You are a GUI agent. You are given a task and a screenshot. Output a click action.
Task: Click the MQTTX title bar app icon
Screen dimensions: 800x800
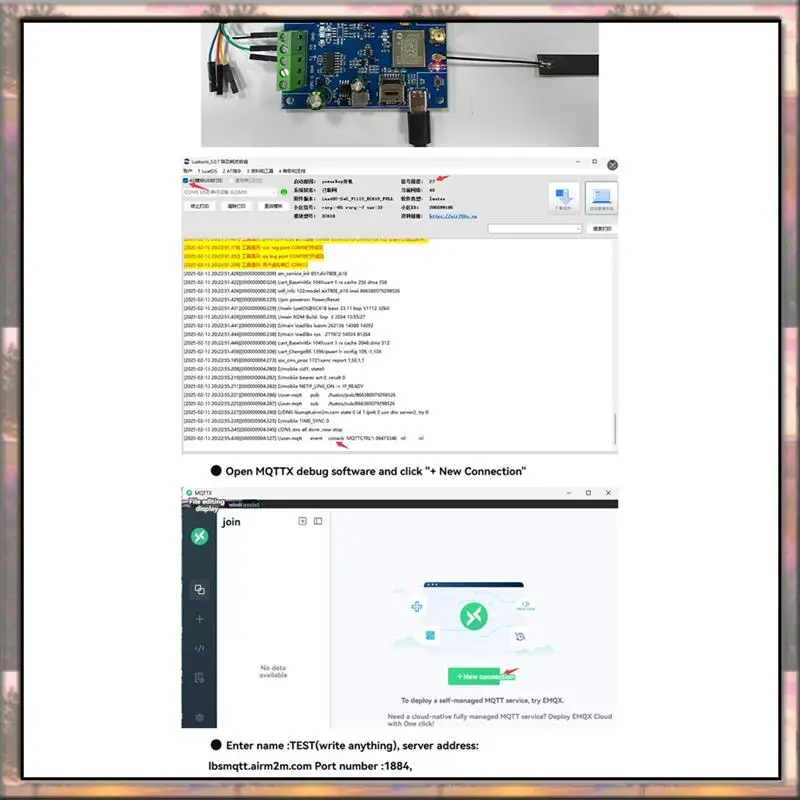[189, 493]
